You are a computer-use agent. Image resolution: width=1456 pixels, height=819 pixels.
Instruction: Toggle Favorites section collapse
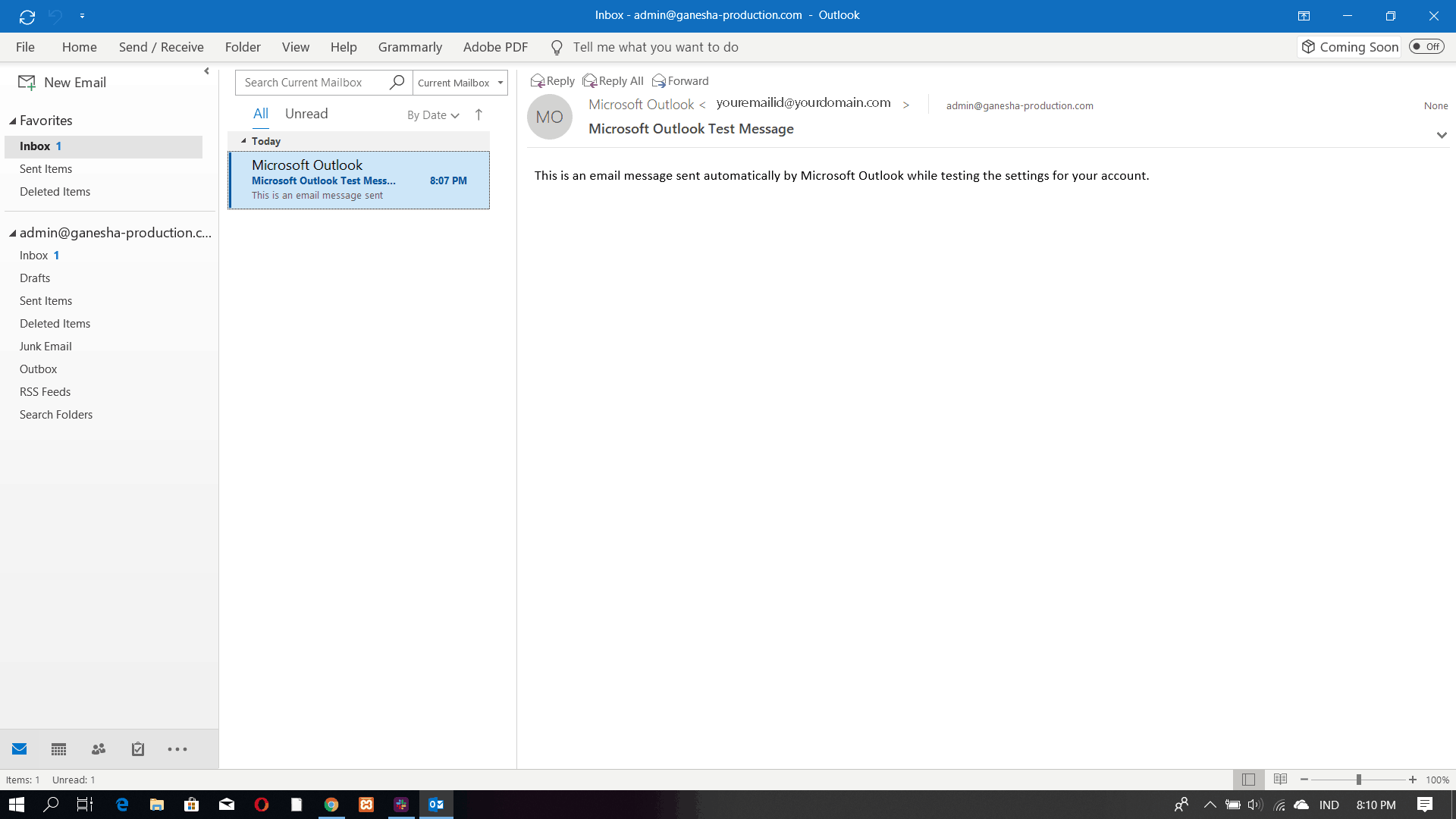pos(12,120)
